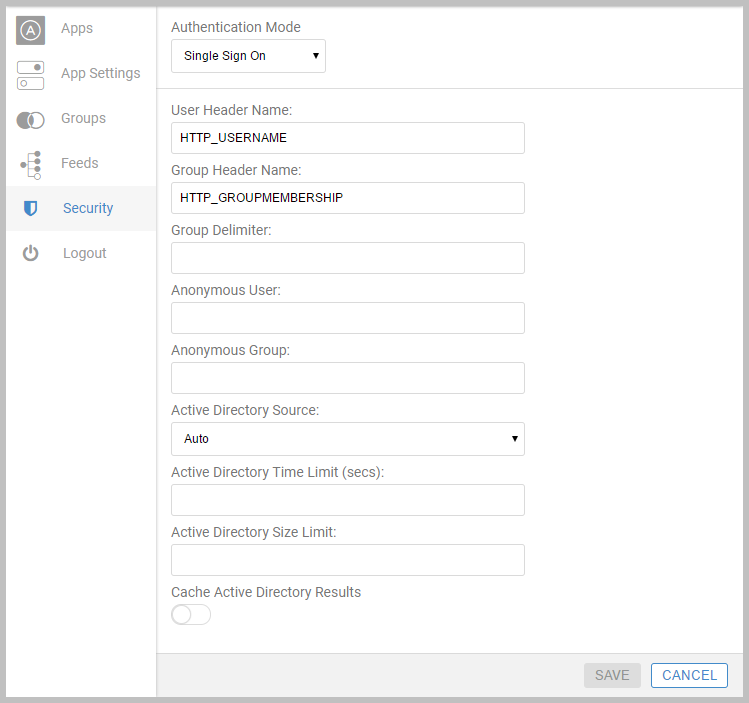Open the Apps menu item
Screen dimensions: 749x703
pyautogui.click(x=77, y=28)
